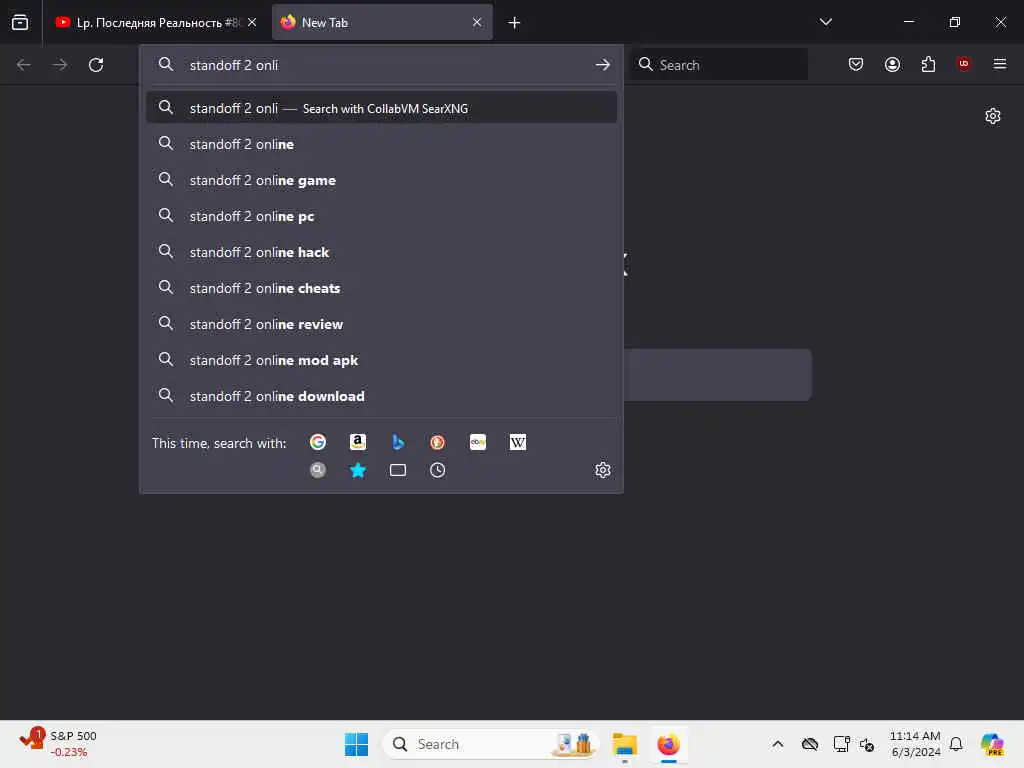This screenshot has width=1024, height=768.
Task: Click the muted volume tray icon
Action: click(x=867, y=744)
